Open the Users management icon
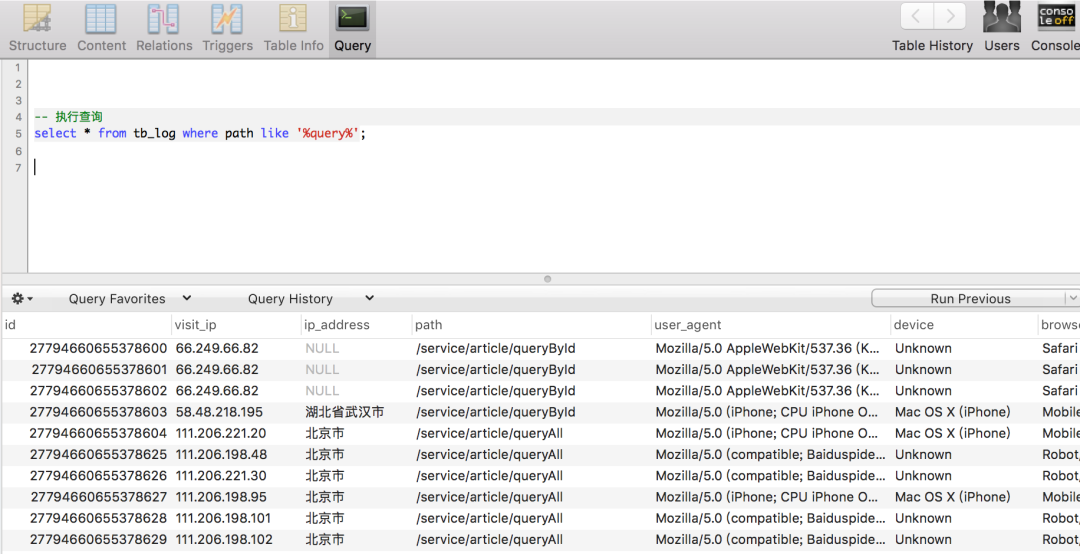The image size is (1080, 554). (x=1001, y=17)
